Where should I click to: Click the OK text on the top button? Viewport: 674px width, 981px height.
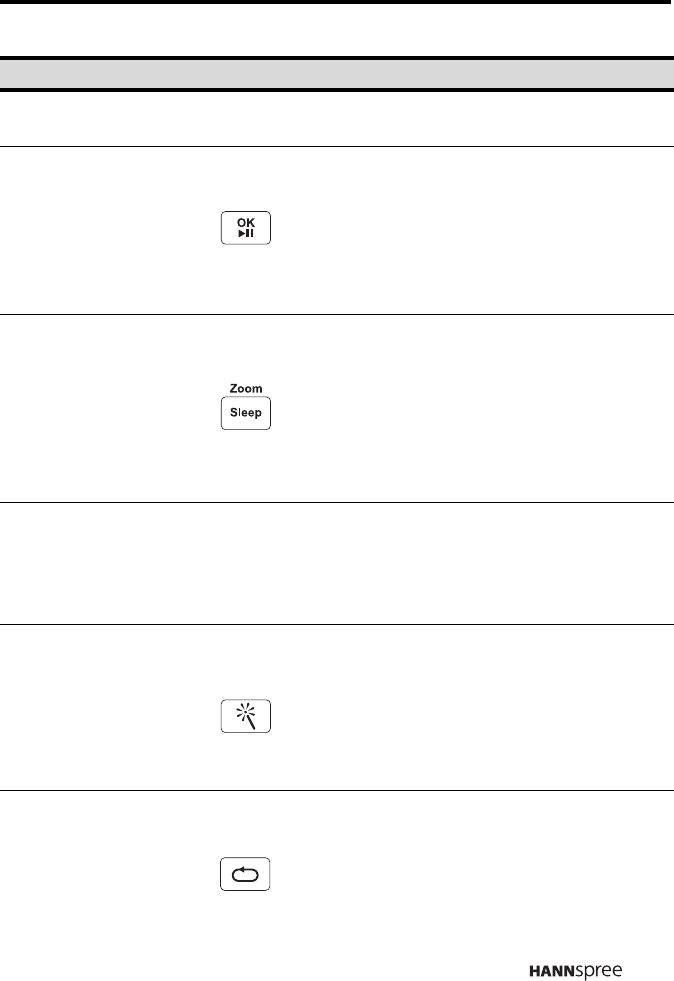point(245,221)
